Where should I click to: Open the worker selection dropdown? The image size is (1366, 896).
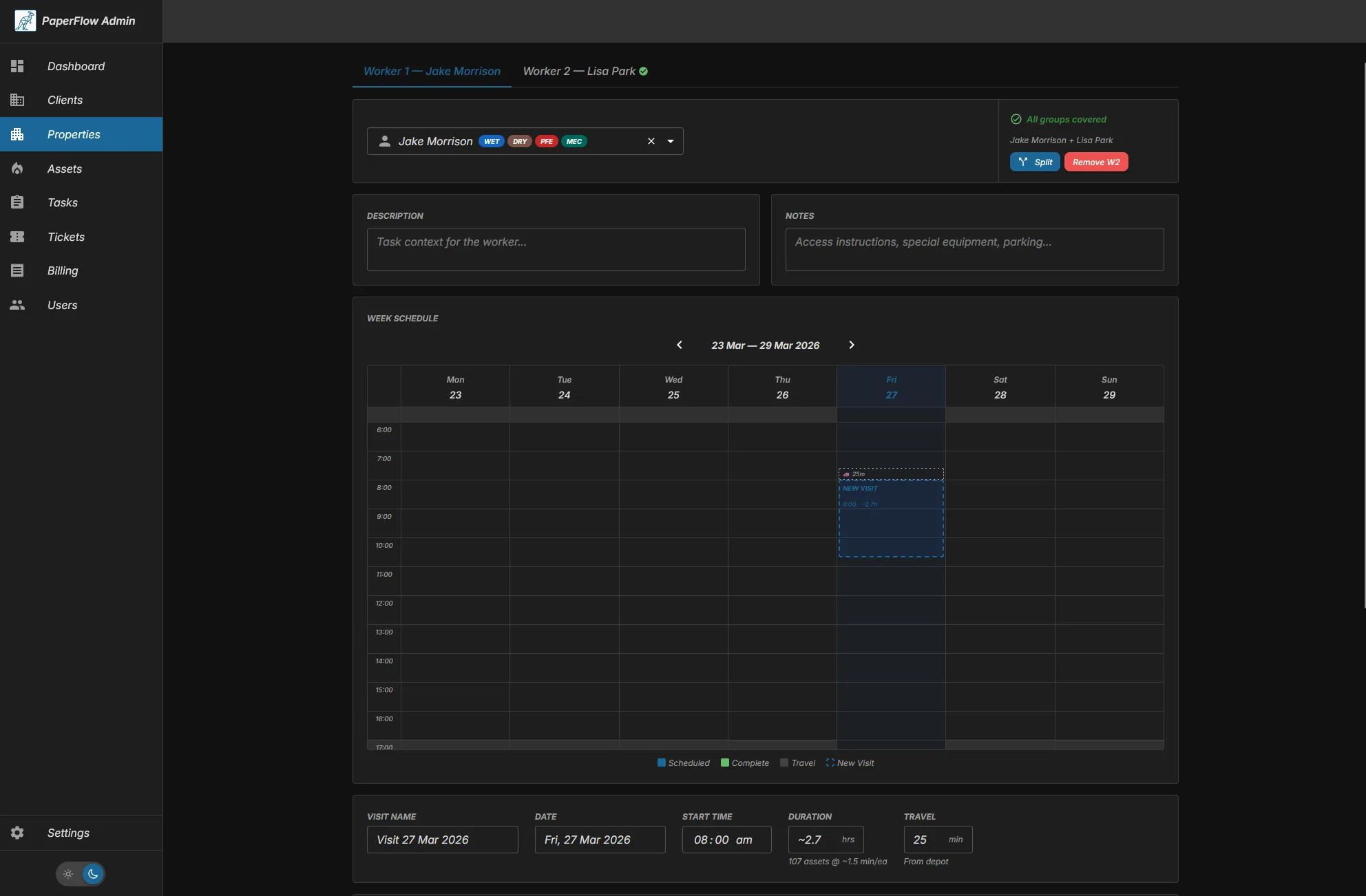click(x=670, y=141)
